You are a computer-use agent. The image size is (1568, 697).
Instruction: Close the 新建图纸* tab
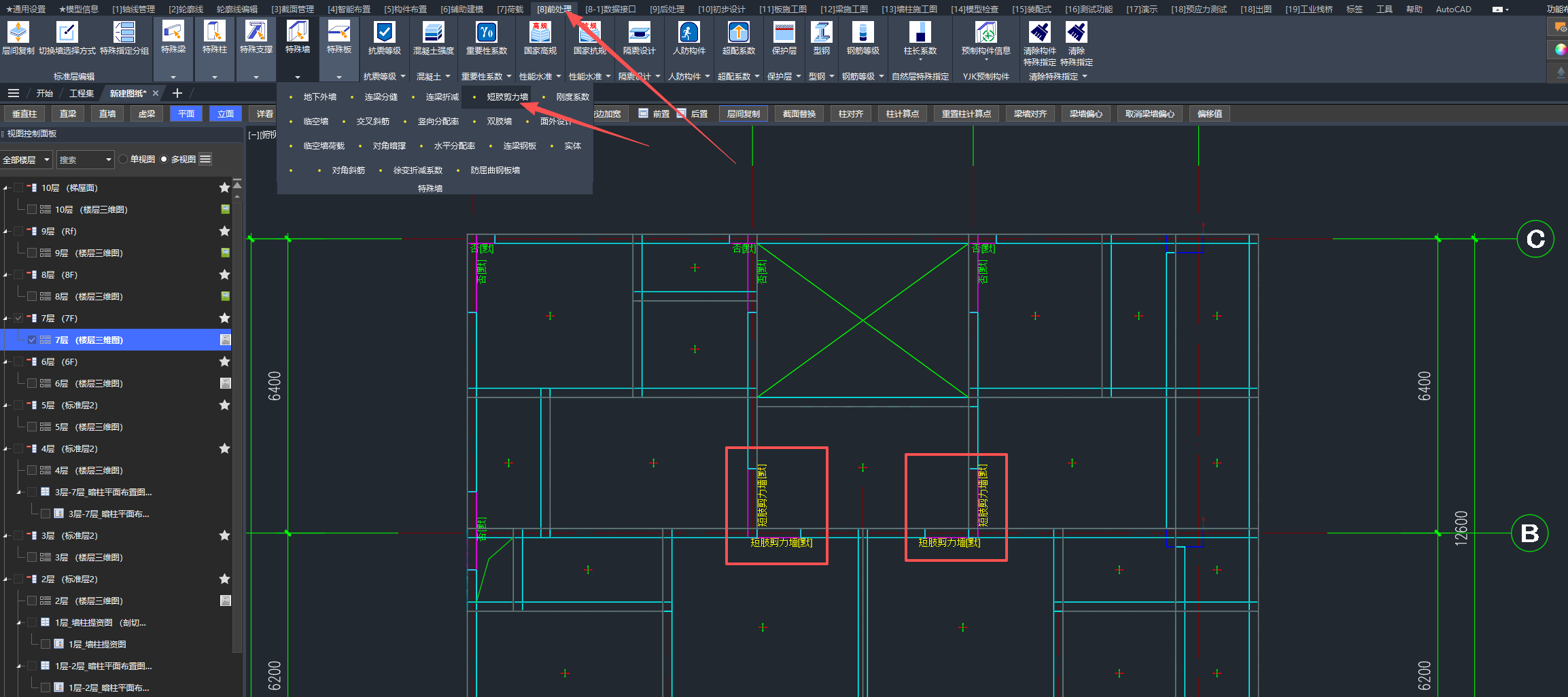pyautogui.click(x=156, y=93)
